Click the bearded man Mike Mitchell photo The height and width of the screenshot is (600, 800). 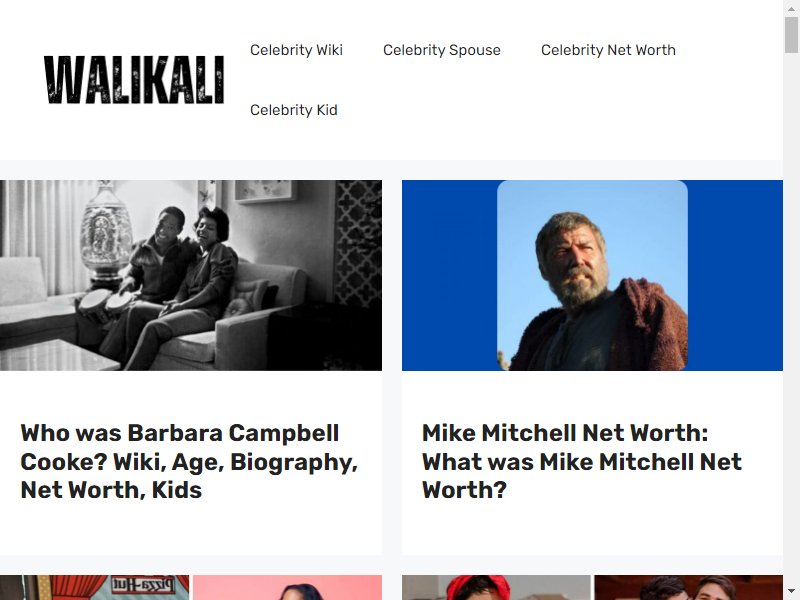tap(592, 276)
